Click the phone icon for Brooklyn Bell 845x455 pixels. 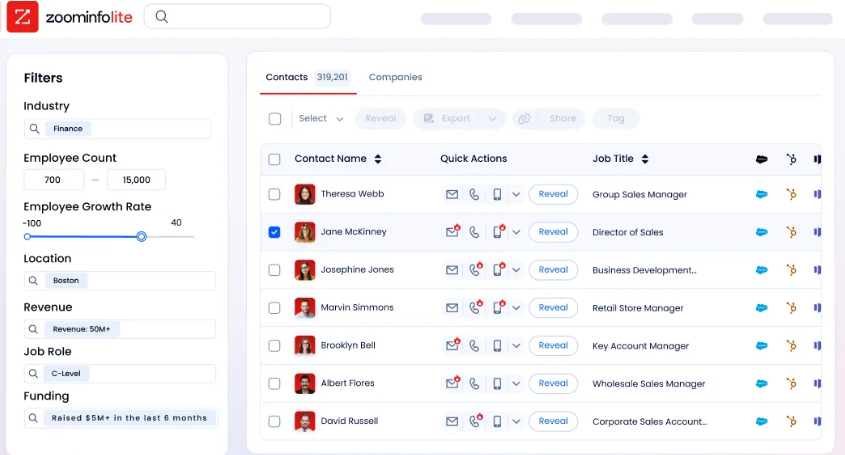click(474, 345)
